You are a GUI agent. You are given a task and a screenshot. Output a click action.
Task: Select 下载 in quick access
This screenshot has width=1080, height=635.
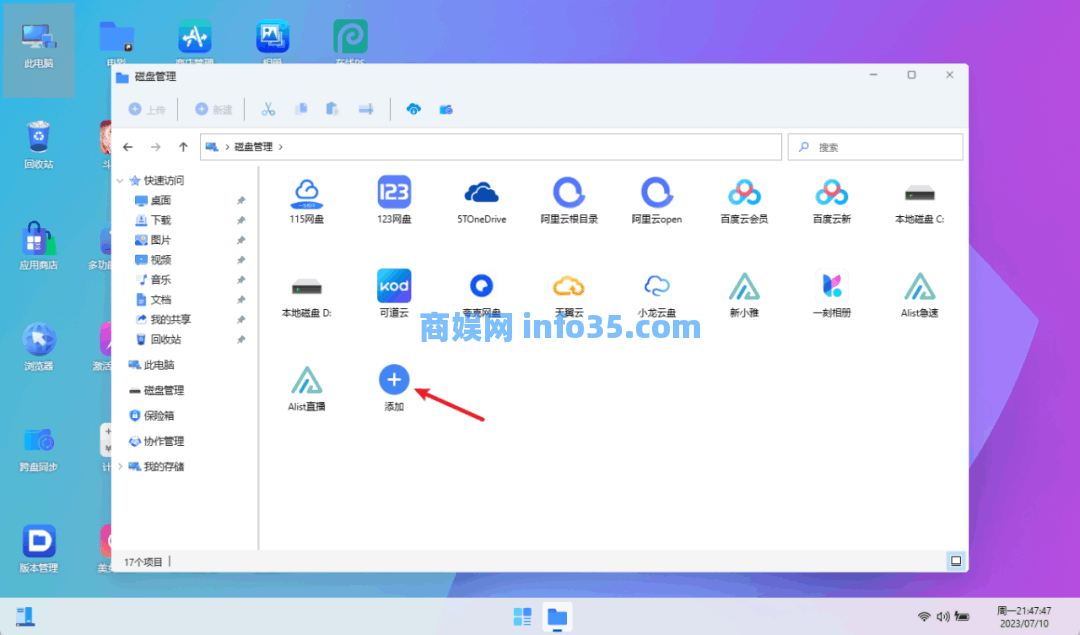(x=160, y=220)
